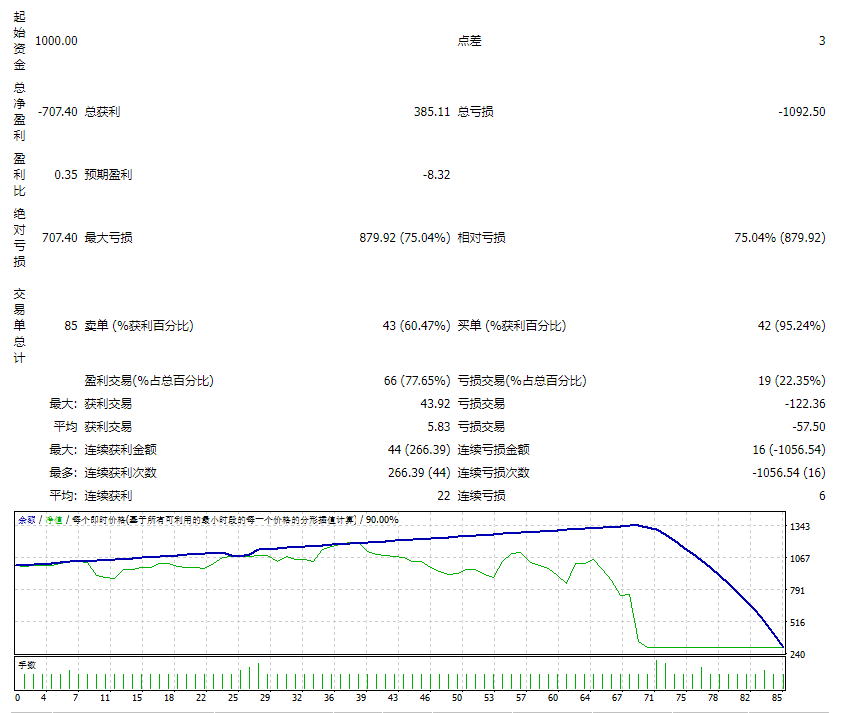Screen dimensions: 842x713
Task: Click the largest loss trade value -122.36
Action: pos(805,404)
